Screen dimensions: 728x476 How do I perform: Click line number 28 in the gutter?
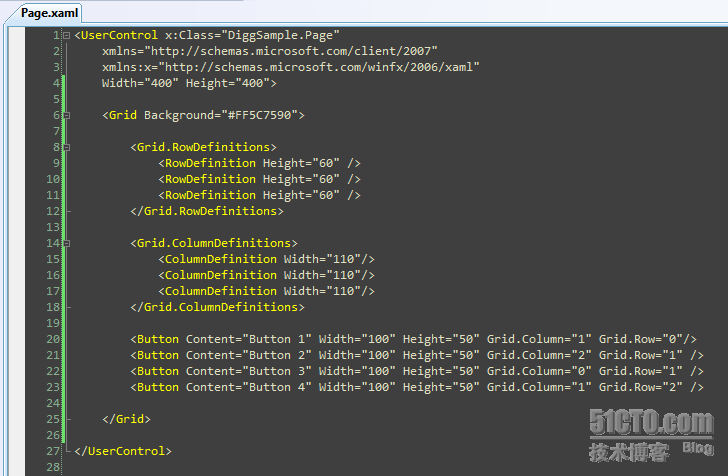pyautogui.click(x=53, y=467)
